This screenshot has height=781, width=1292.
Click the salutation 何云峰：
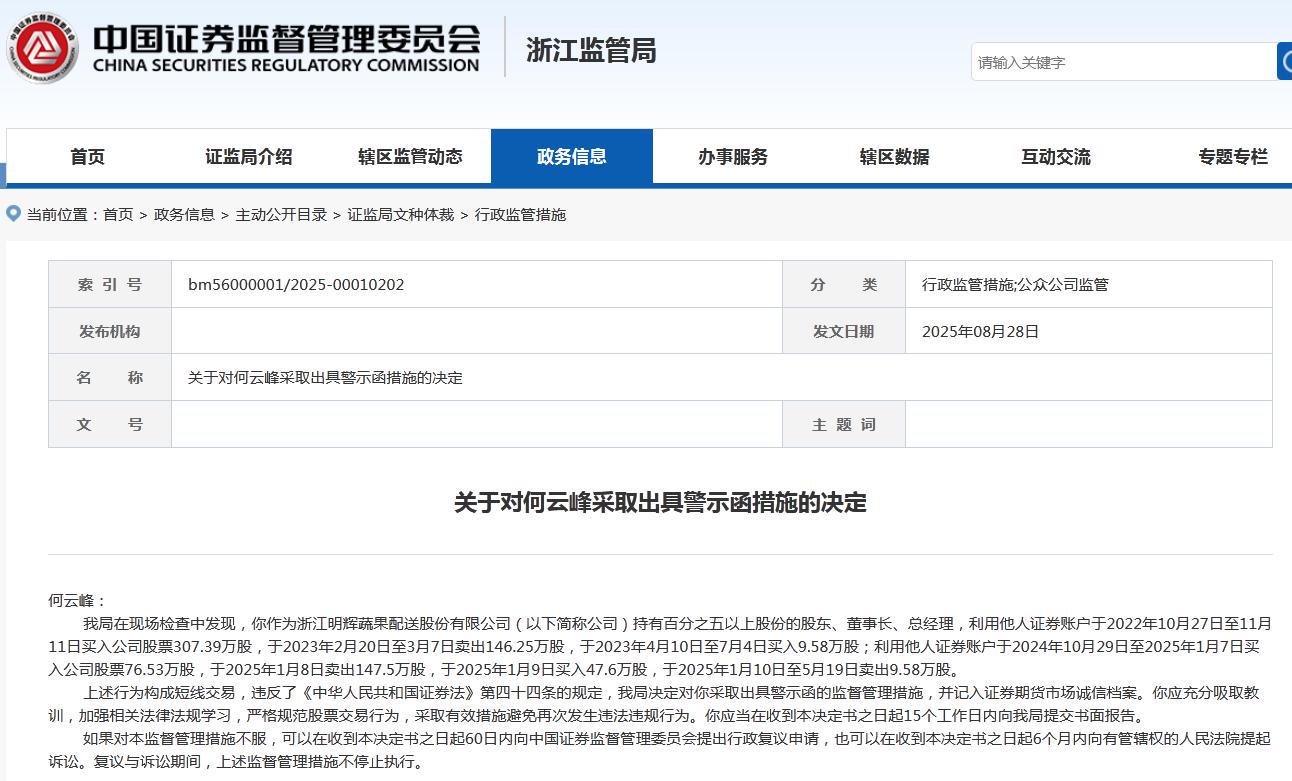(77, 601)
